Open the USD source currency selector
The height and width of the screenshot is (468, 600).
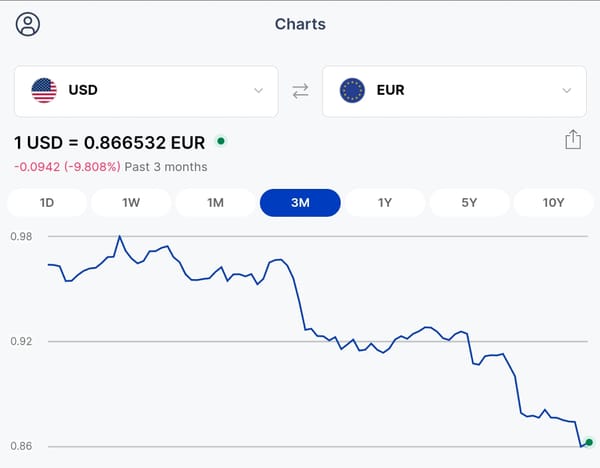pyautogui.click(x=146, y=91)
